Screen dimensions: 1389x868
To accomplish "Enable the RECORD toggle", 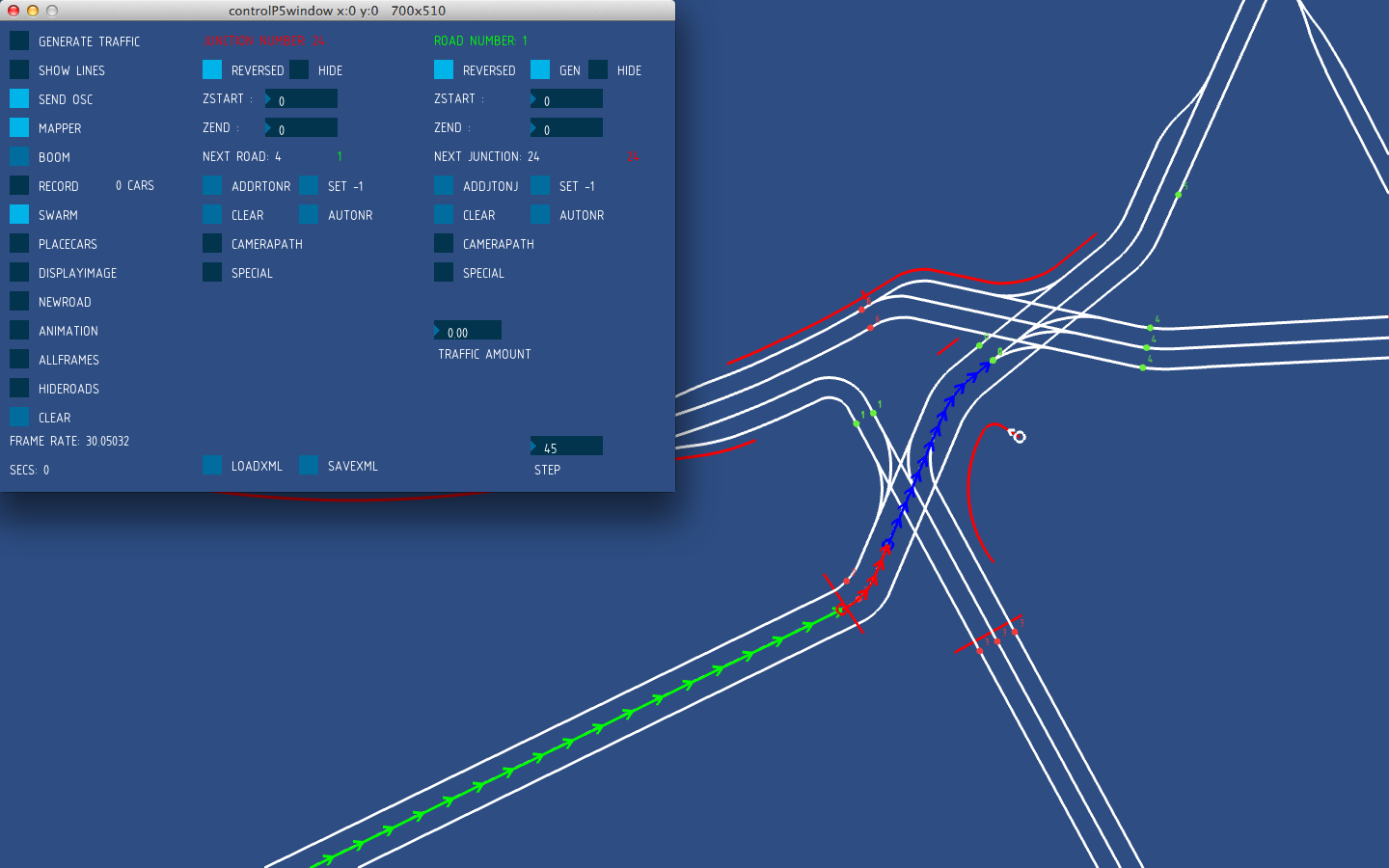I will (19, 185).
